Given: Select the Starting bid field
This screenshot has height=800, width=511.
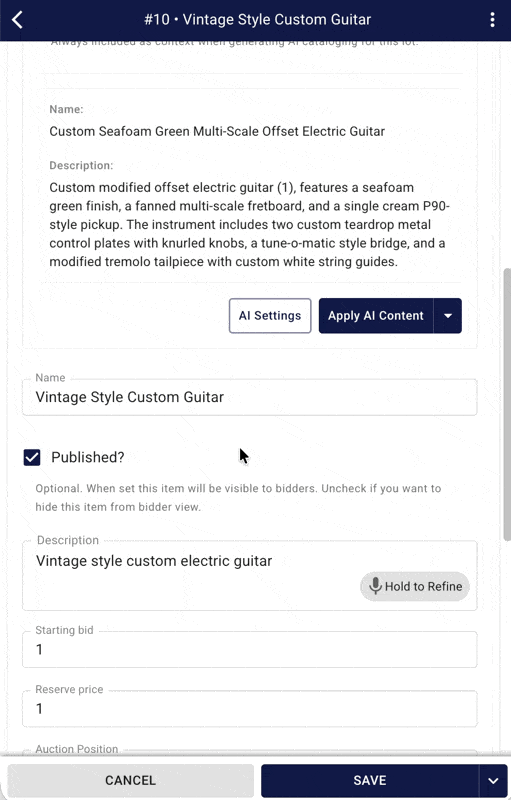Looking at the screenshot, I should [x=250, y=649].
